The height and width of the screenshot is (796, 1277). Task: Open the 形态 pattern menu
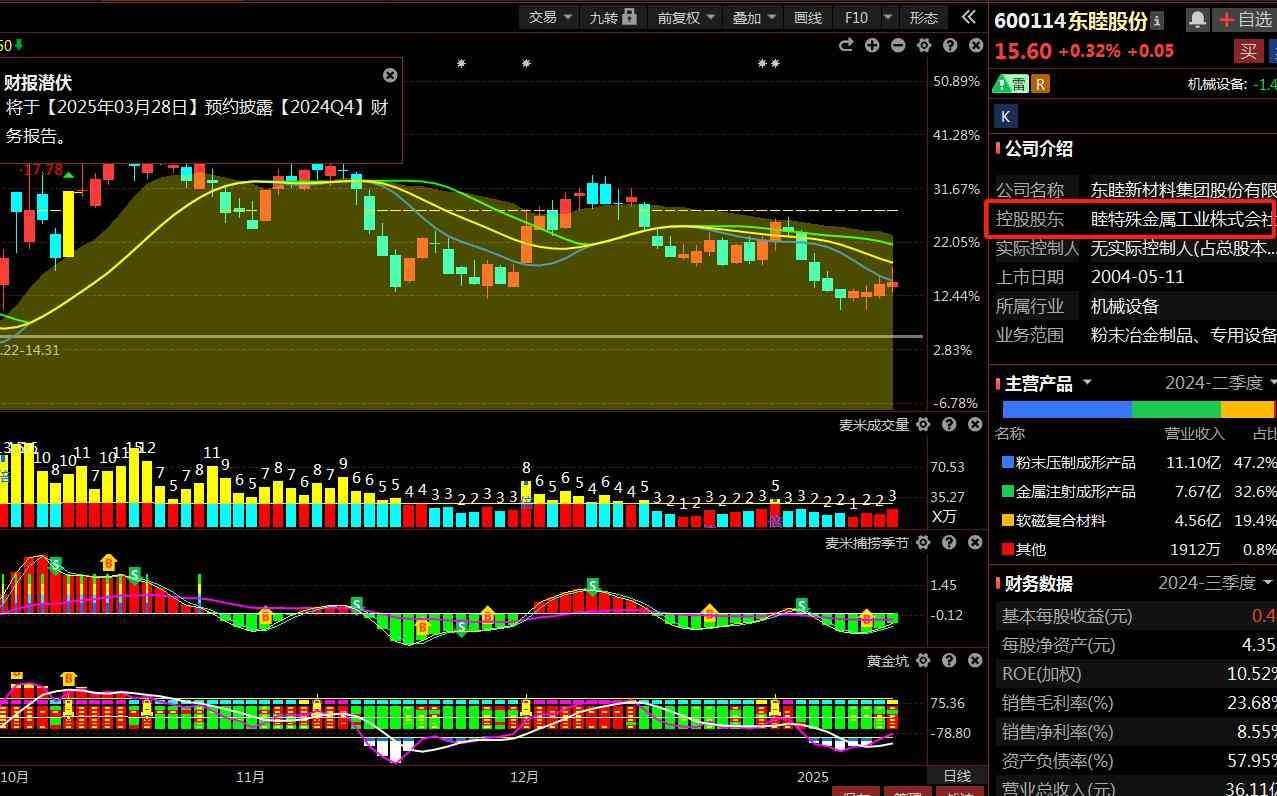pyautogui.click(x=923, y=17)
